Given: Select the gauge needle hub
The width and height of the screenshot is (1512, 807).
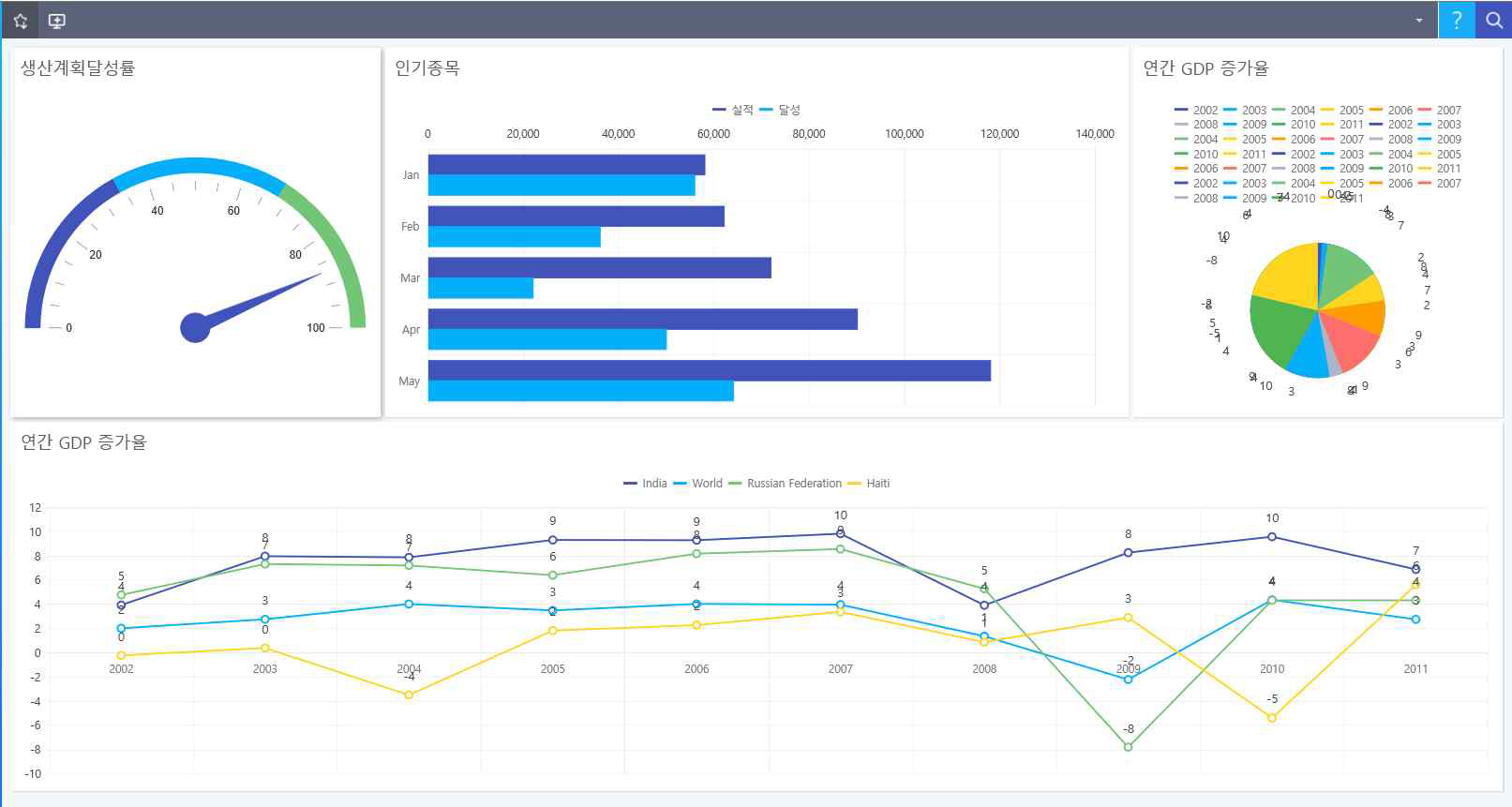Looking at the screenshot, I should point(195,328).
